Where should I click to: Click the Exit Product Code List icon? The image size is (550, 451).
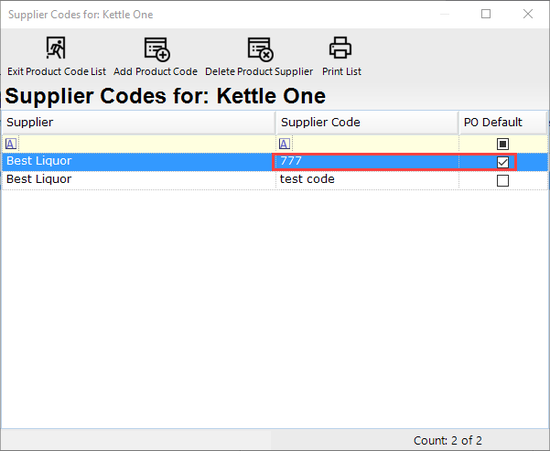(56, 48)
